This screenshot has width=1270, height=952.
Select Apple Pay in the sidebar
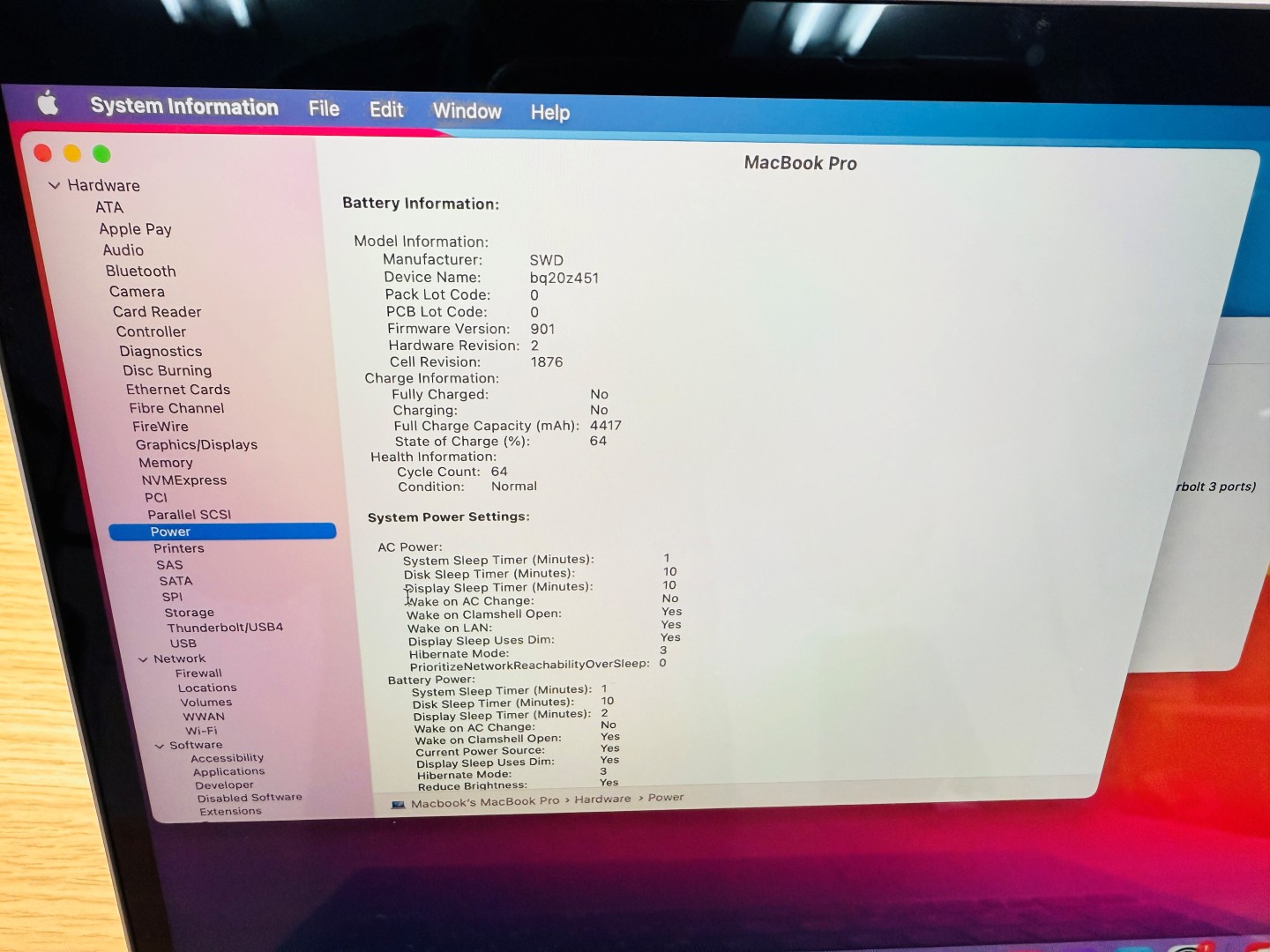[x=135, y=229]
